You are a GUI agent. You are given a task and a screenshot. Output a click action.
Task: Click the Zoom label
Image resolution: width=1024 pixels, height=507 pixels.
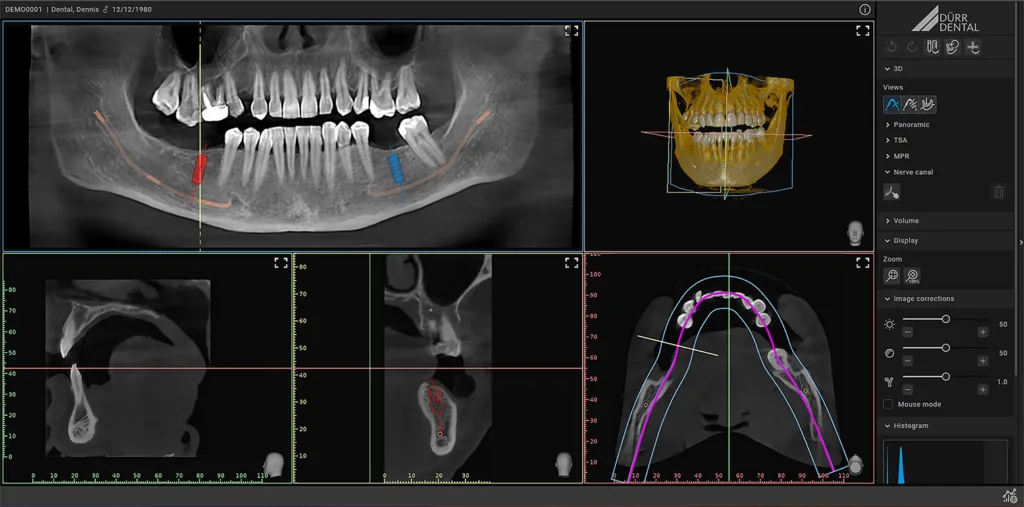click(892, 259)
